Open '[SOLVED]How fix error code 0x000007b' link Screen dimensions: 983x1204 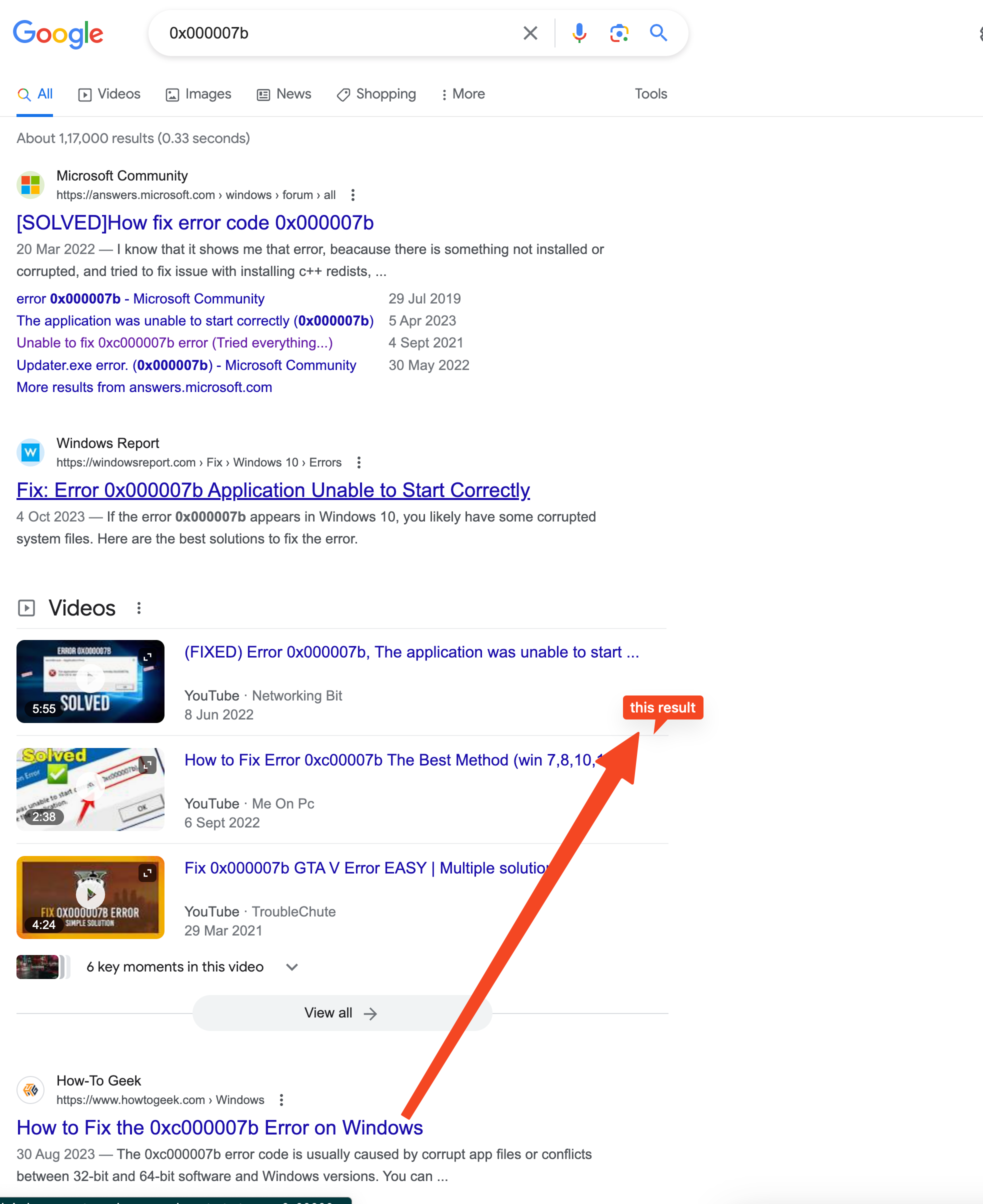(195, 222)
